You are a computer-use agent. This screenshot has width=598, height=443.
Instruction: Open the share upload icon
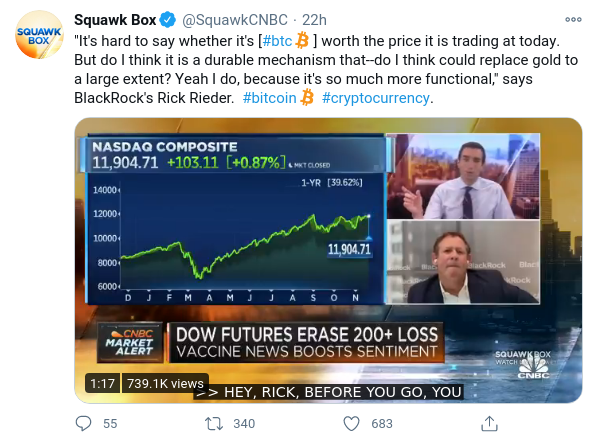[489, 423]
